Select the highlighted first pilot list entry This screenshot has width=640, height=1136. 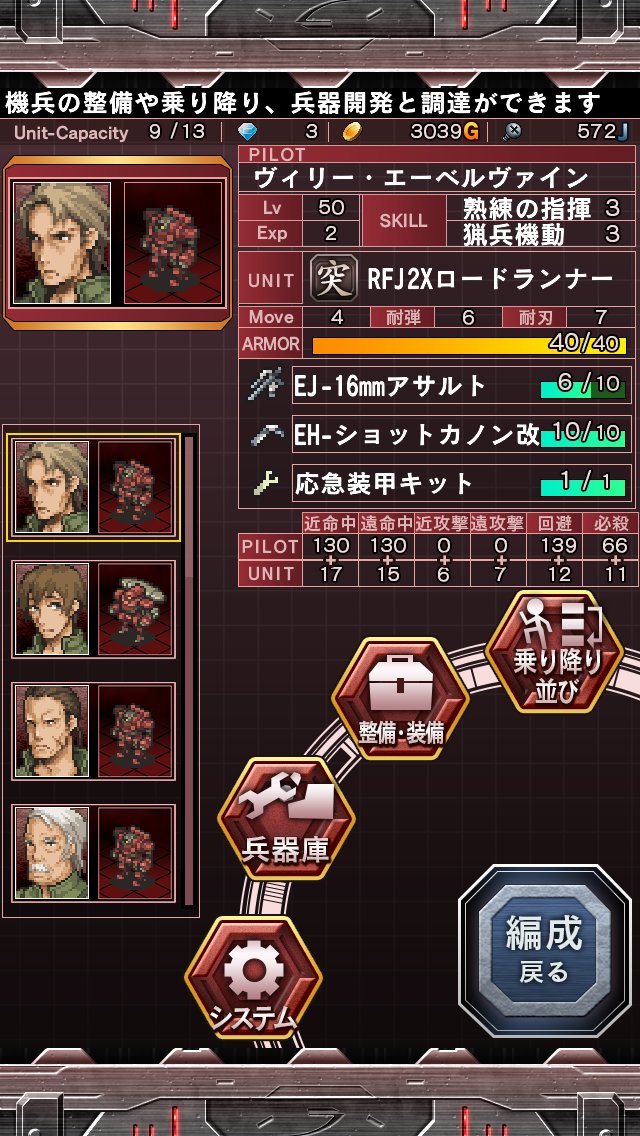(93, 488)
